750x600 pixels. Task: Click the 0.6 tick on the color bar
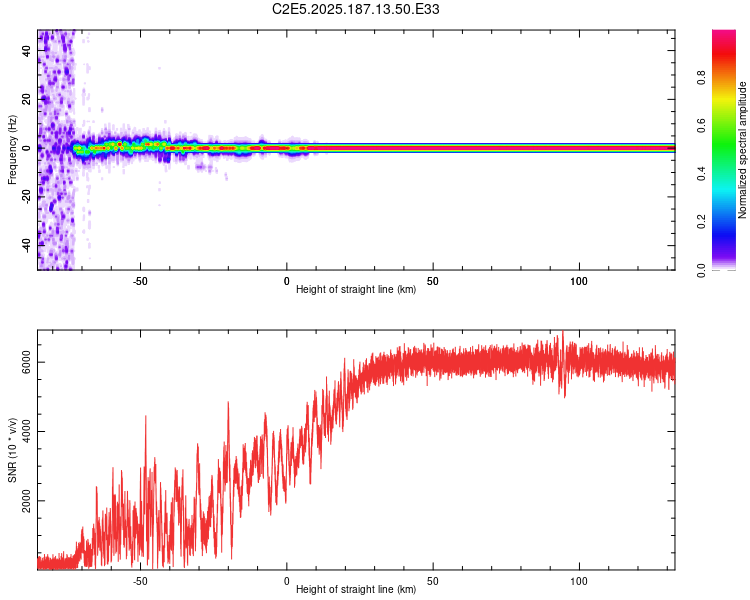pyautogui.click(x=701, y=126)
